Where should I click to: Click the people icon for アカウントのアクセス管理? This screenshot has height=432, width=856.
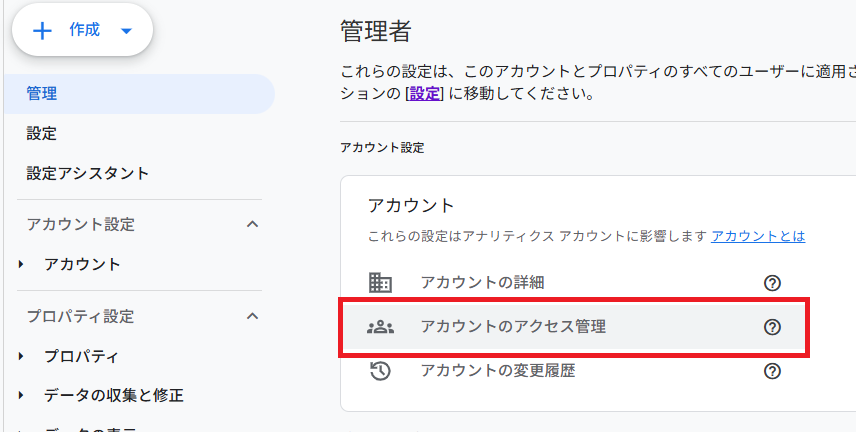pos(380,327)
